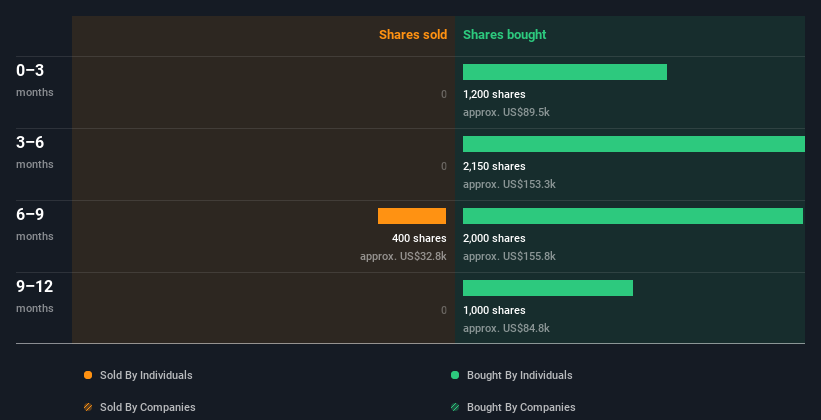Click the zero sold value in 0–3 months row
This screenshot has width=821, height=420.
444,94
